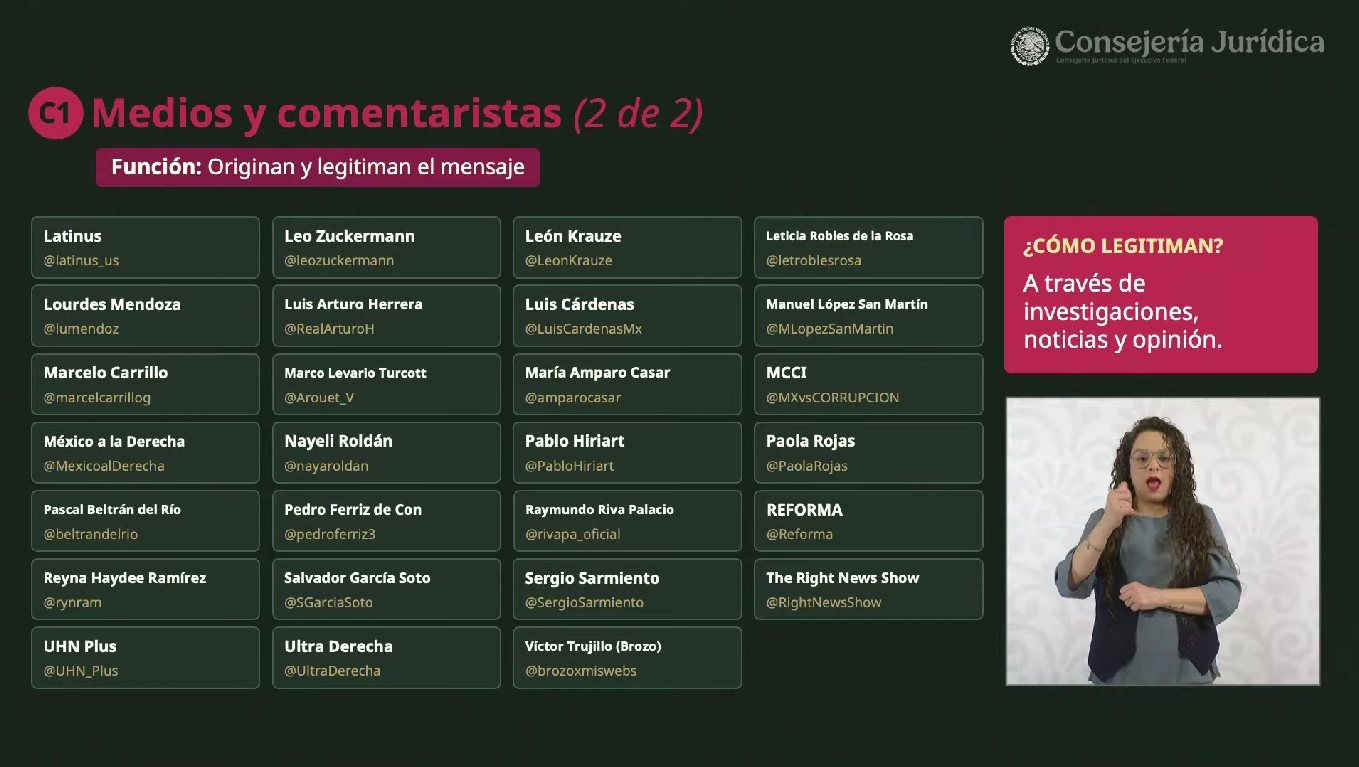Click the "Manuel López San Martín" name
The height and width of the screenshot is (767, 1359).
tap(847, 304)
